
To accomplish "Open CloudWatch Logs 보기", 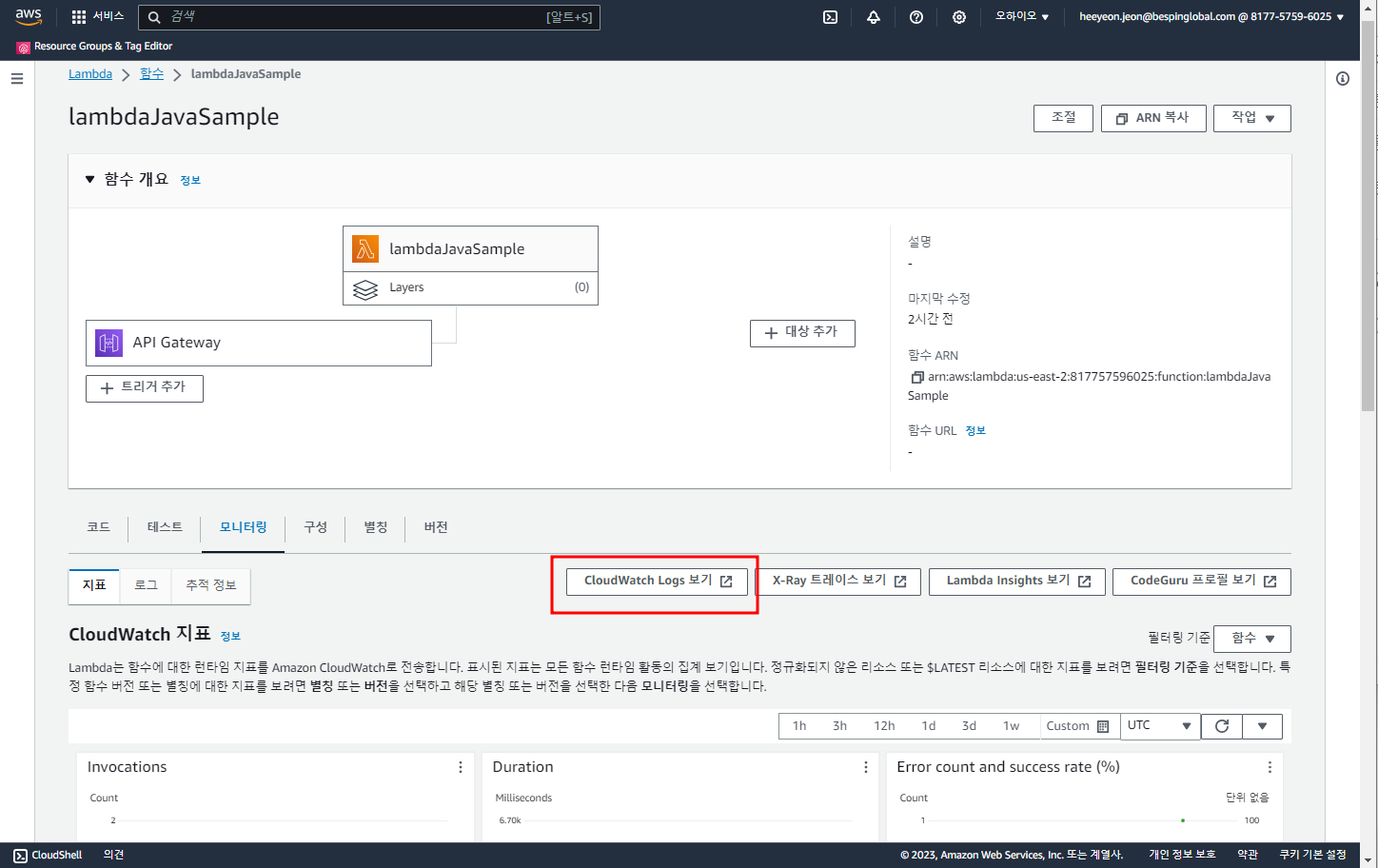I will click(x=657, y=582).
